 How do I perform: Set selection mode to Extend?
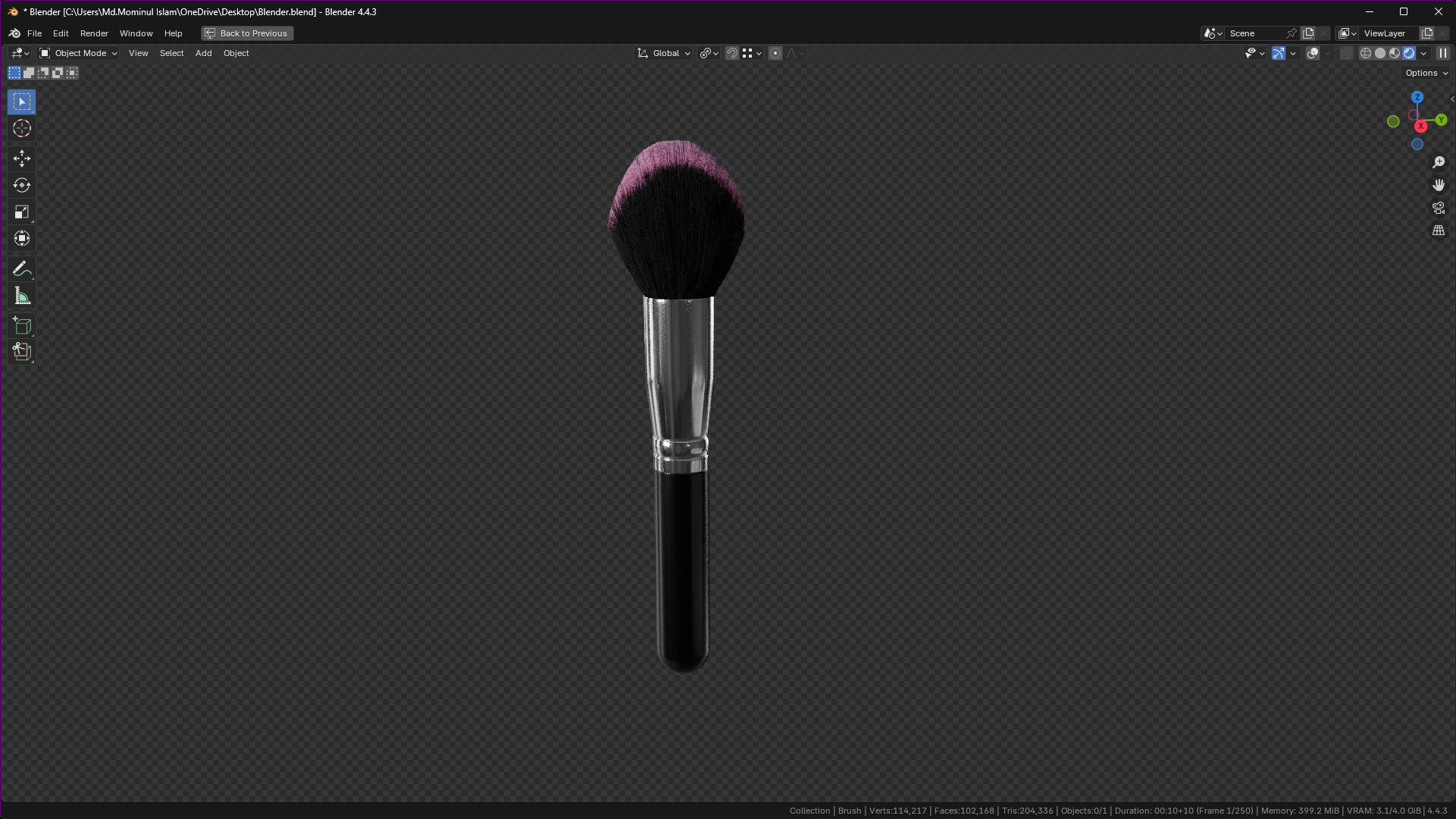(x=29, y=73)
